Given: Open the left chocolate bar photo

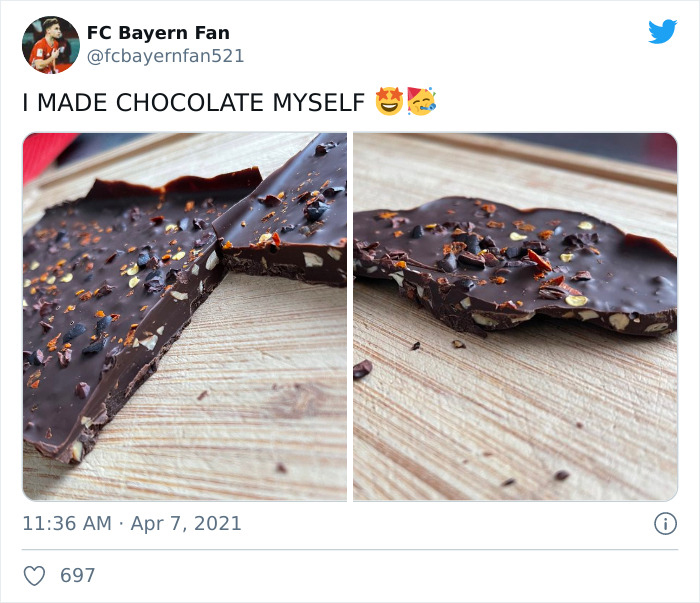Looking at the screenshot, I should tap(185, 316).
